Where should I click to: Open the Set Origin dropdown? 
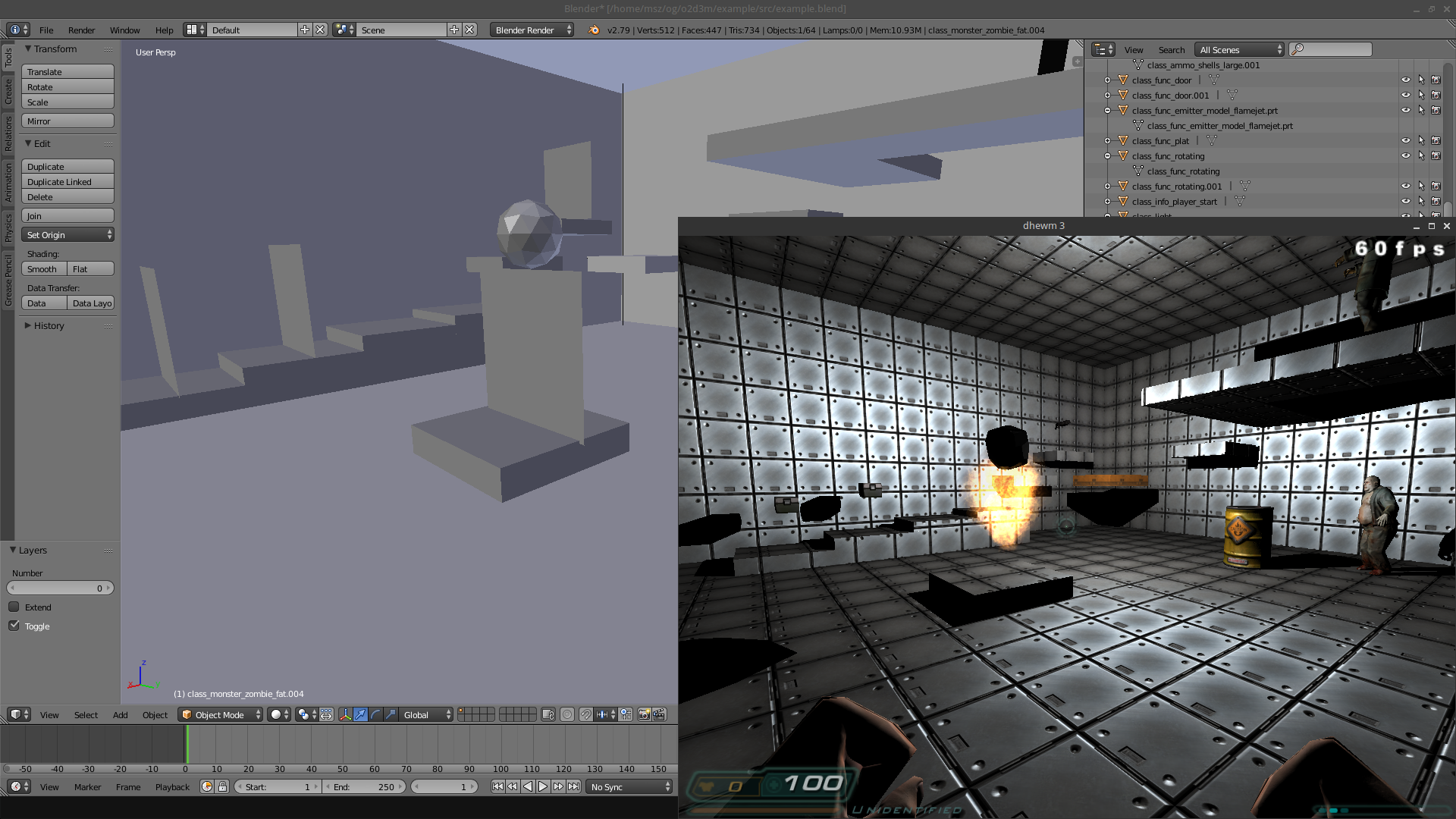point(67,235)
